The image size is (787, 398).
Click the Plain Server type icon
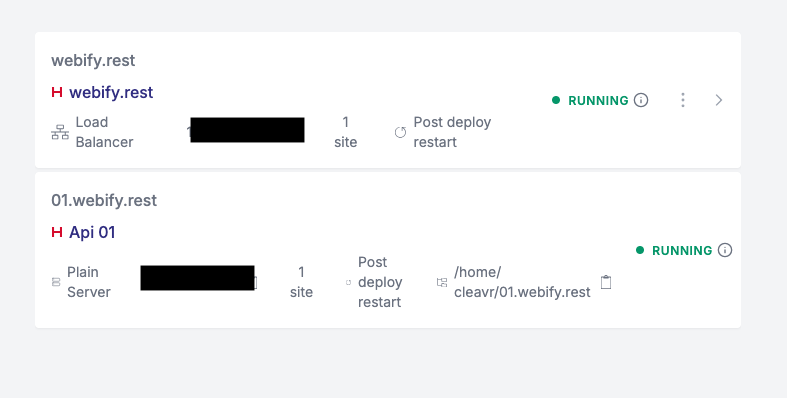coord(56,283)
